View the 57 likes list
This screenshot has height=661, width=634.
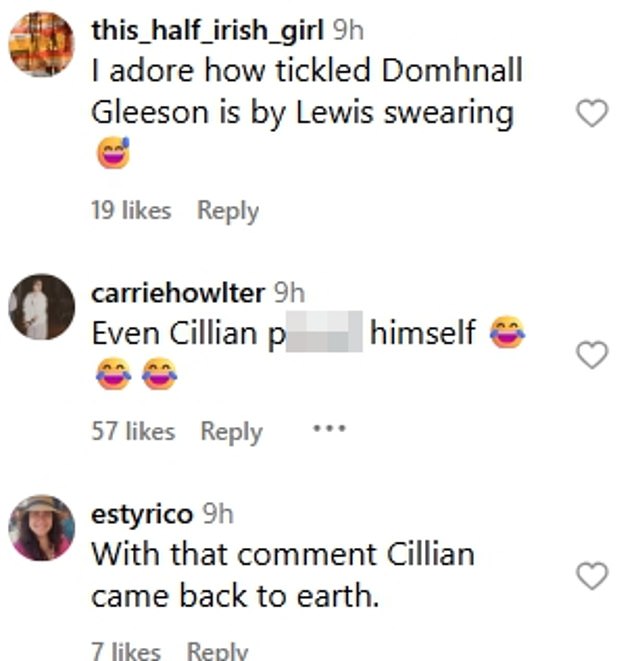point(133,431)
